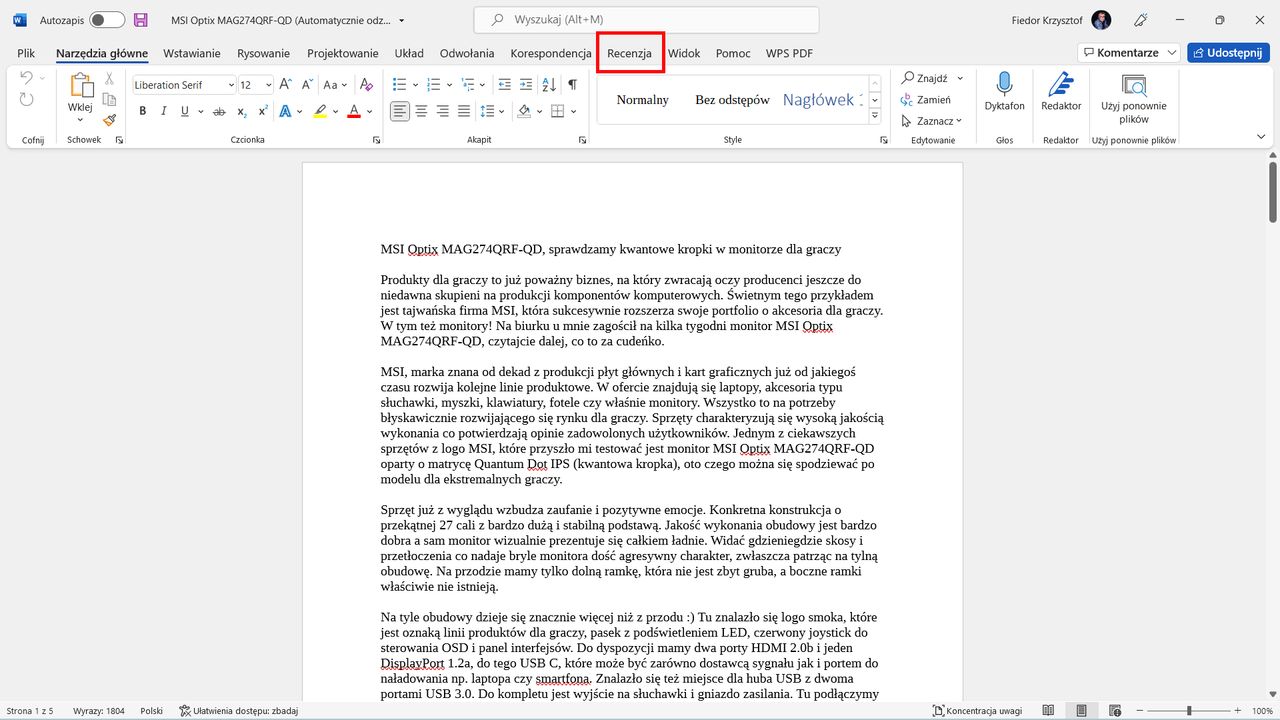
Task: Open the sort A-Z tool
Action: pyautogui.click(x=548, y=85)
